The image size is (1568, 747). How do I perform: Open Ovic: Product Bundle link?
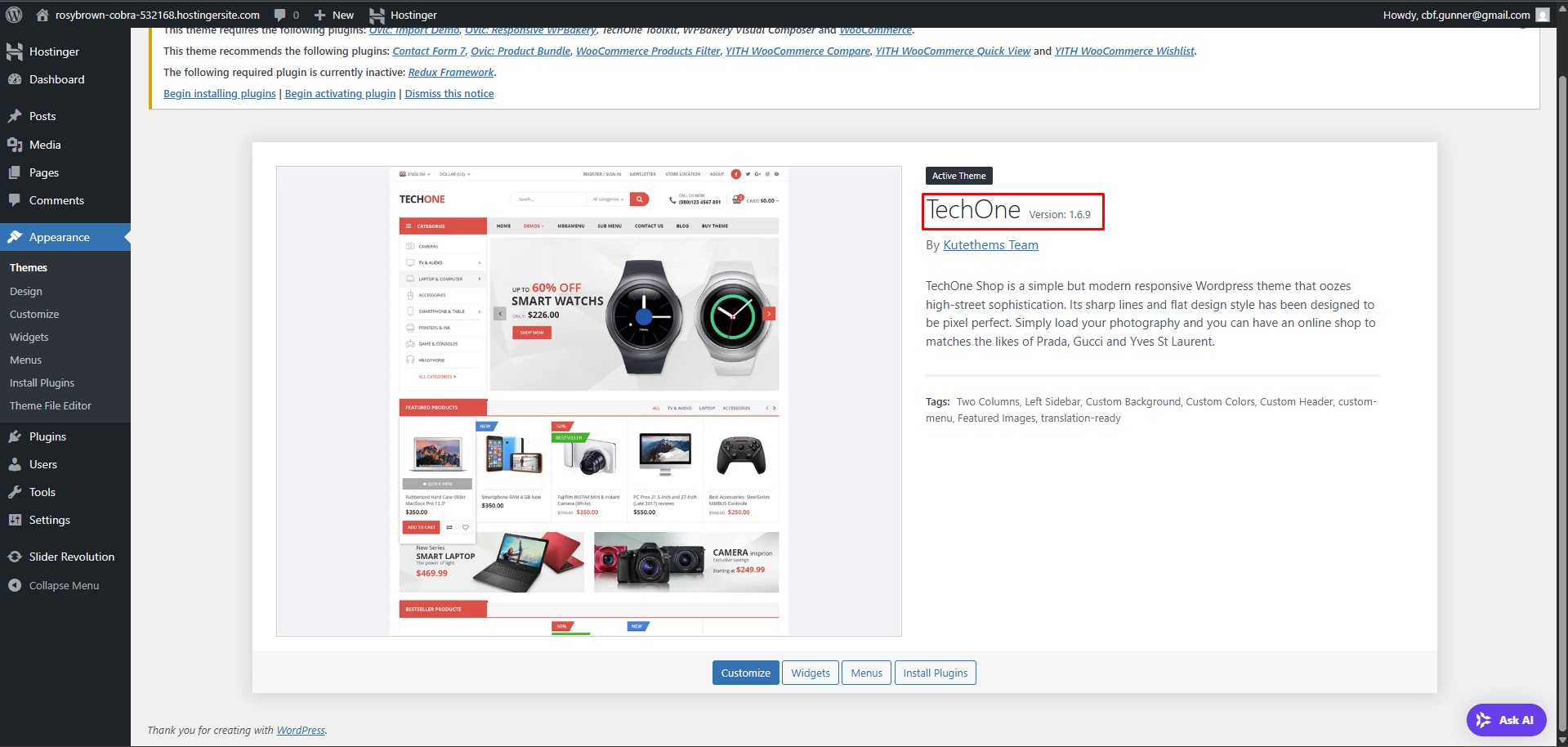click(x=520, y=51)
